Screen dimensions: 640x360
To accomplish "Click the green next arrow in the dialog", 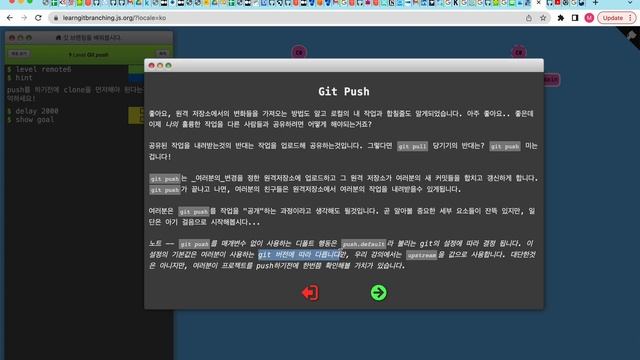I will [378, 293].
